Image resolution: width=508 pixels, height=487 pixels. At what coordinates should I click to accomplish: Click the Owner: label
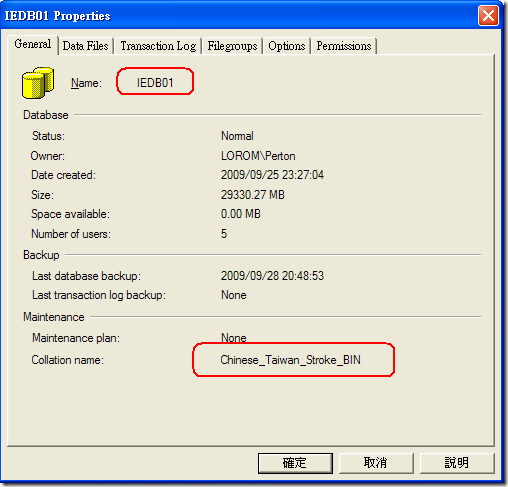(48, 156)
